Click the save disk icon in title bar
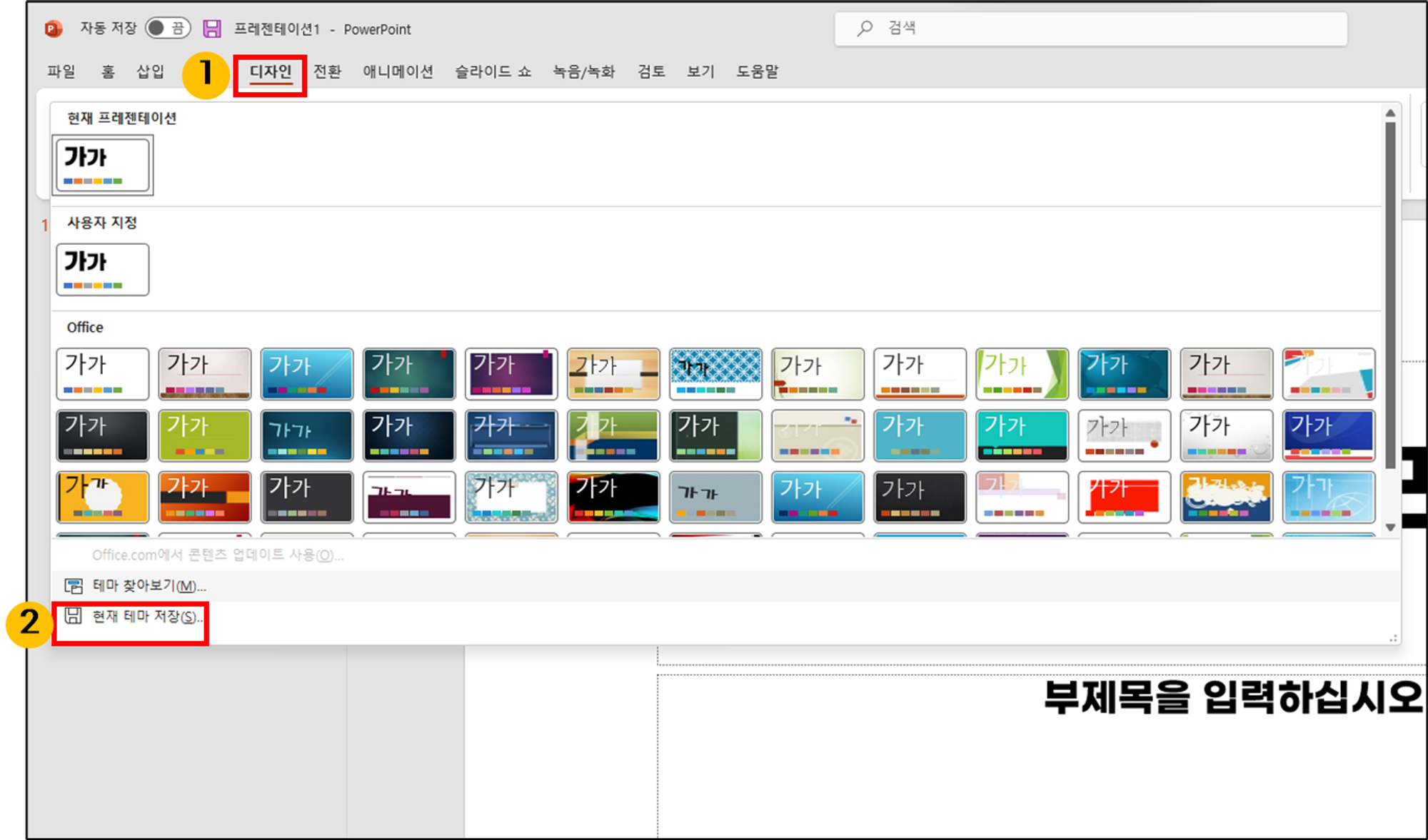The width and height of the screenshot is (1428, 840). (212, 29)
